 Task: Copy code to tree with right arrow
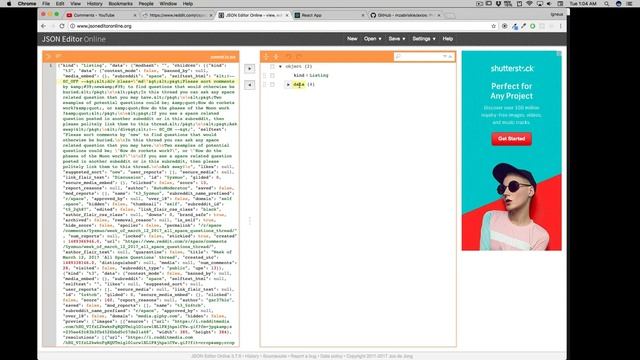click(x=249, y=69)
